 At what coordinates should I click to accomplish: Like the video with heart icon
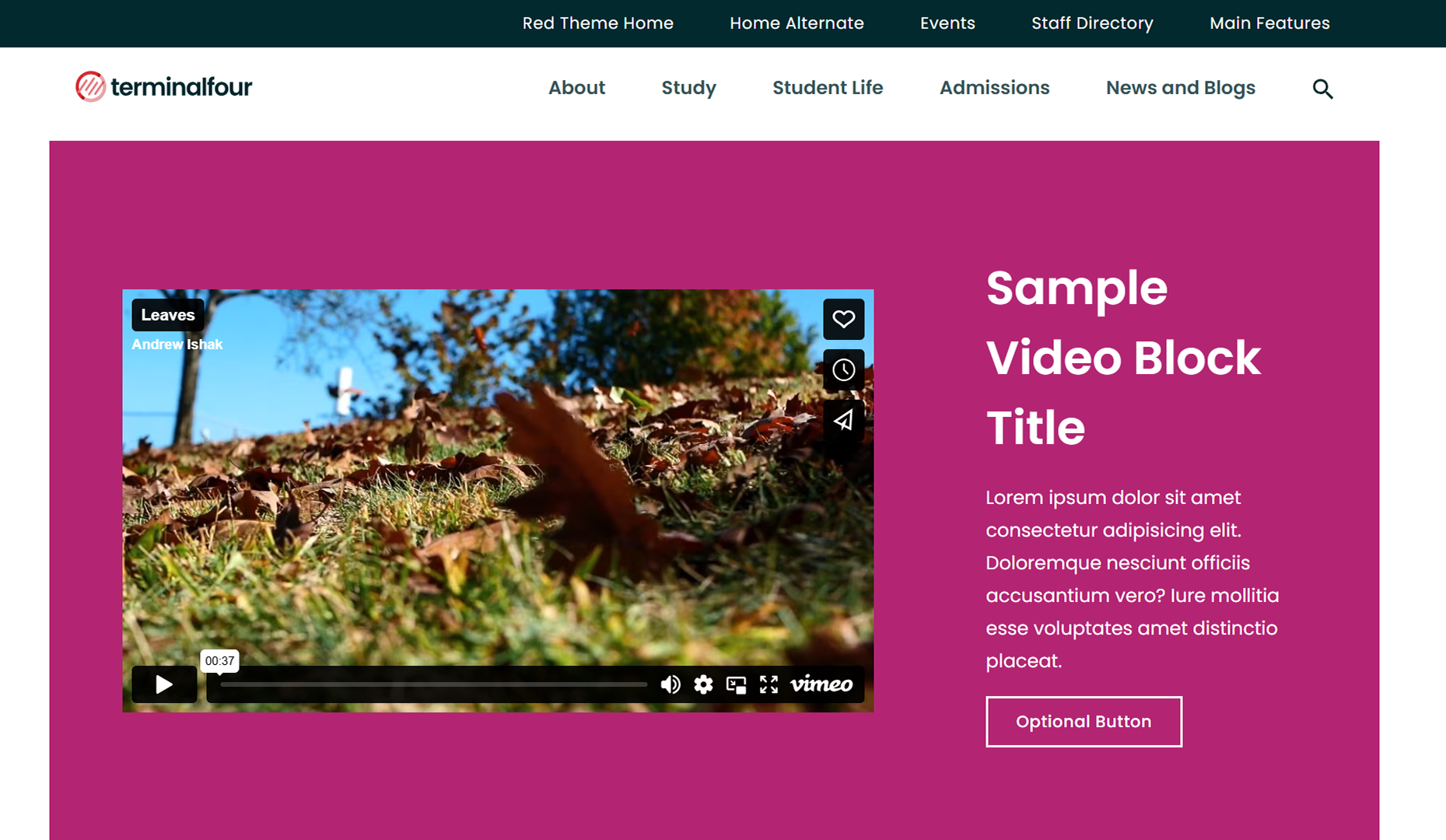click(x=843, y=319)
